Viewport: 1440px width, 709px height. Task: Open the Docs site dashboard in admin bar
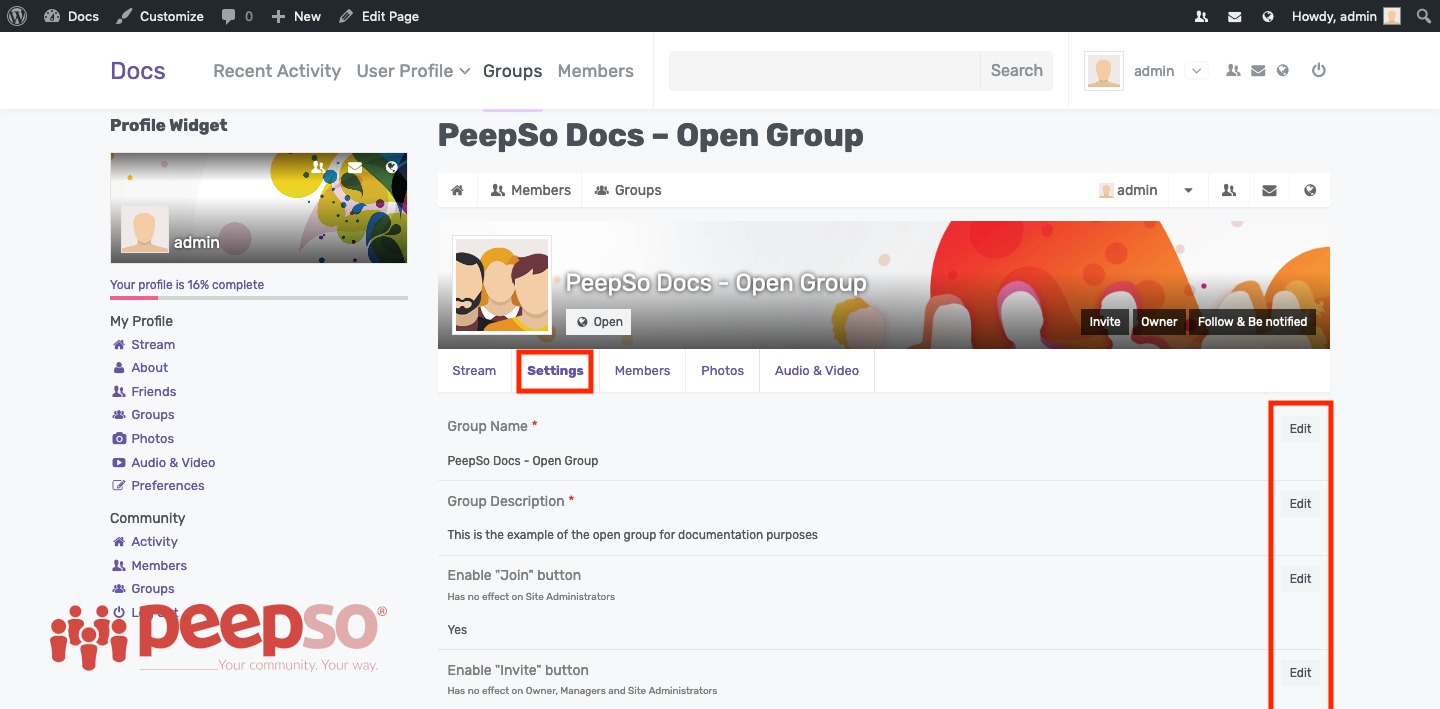click(x=71, y=16)
